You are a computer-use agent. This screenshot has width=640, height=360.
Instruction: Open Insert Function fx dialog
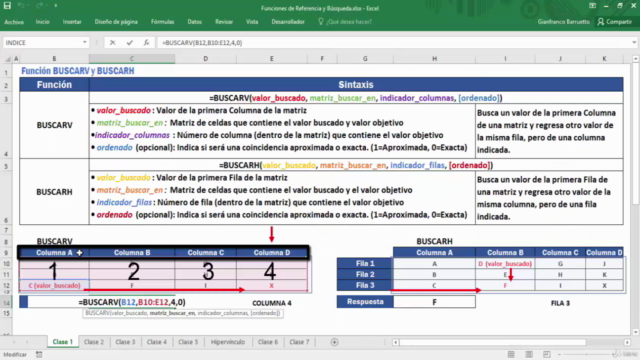(x=146, y=42)
